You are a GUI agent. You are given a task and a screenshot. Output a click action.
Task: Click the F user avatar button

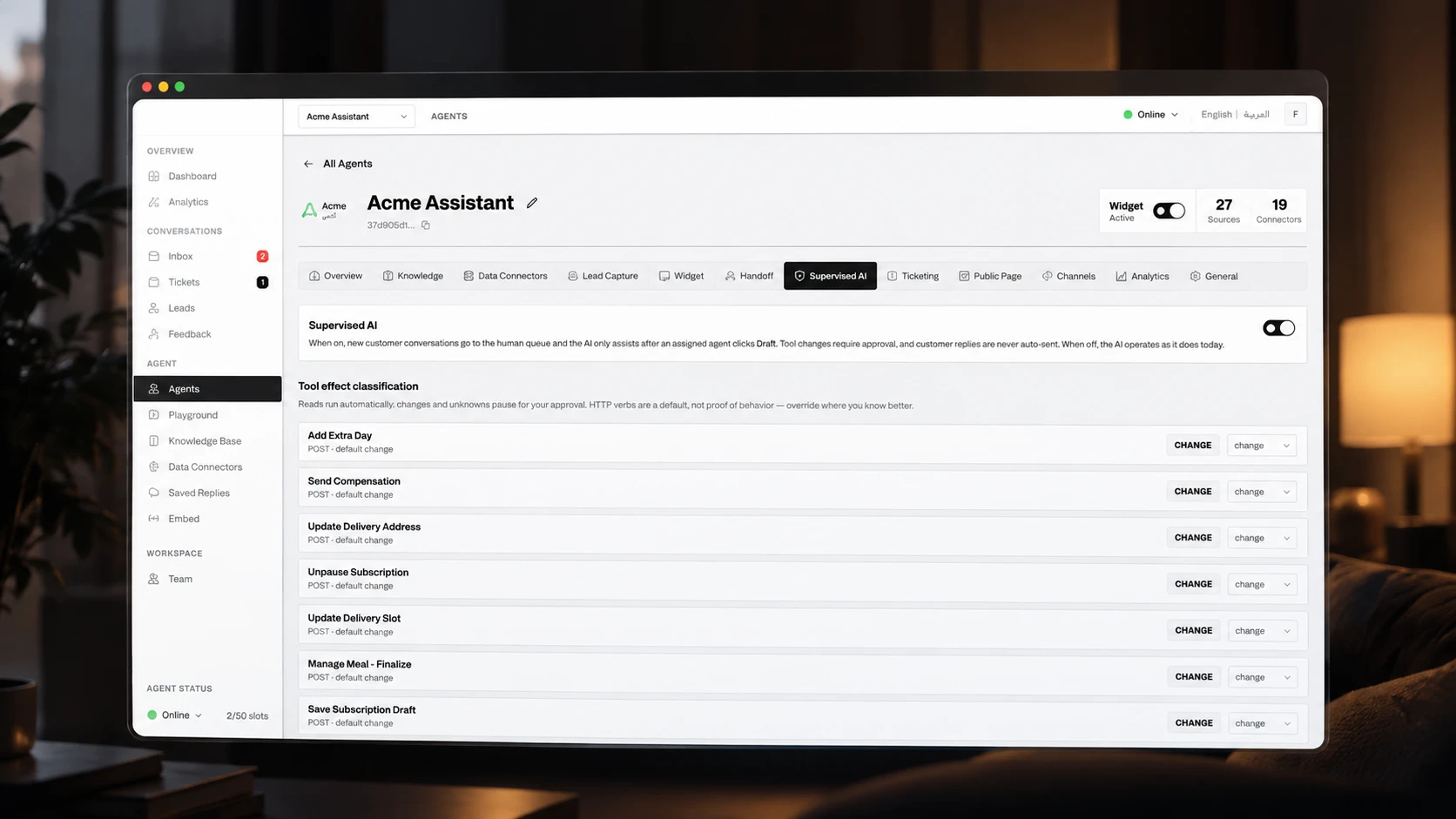[1295, 115]
